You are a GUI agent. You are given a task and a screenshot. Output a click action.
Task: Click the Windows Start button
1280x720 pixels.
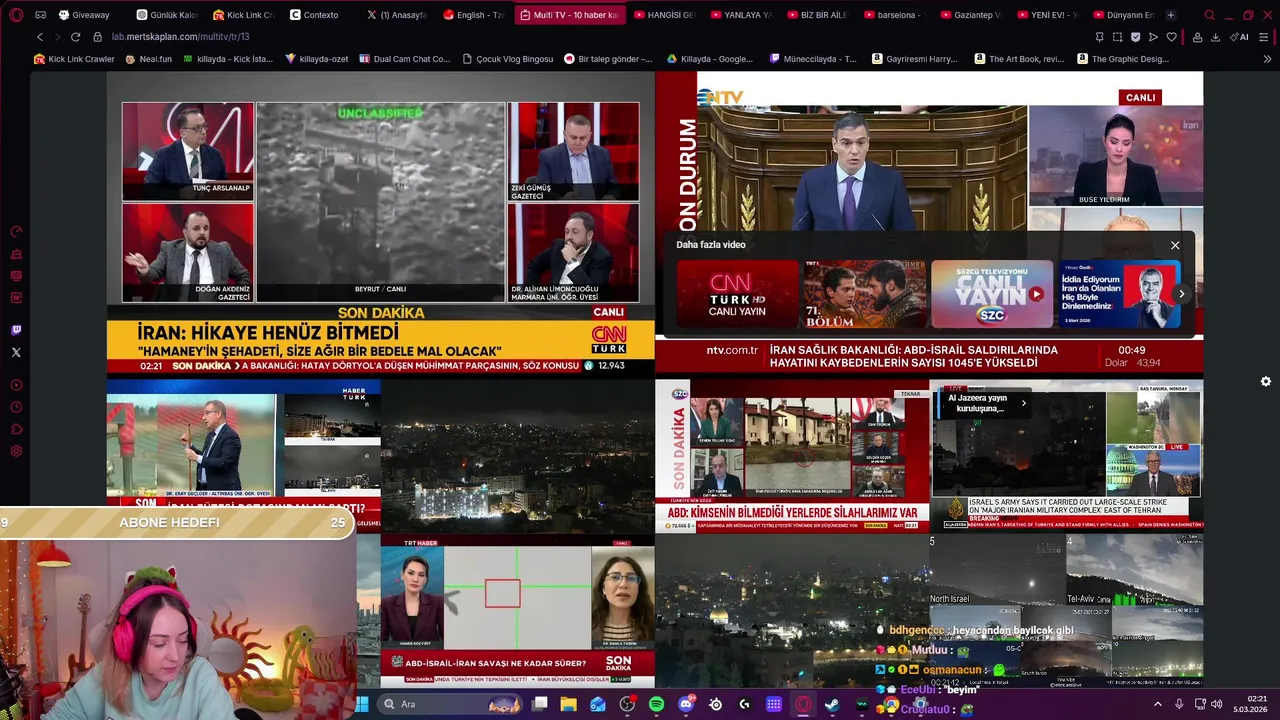coord(362,704)
